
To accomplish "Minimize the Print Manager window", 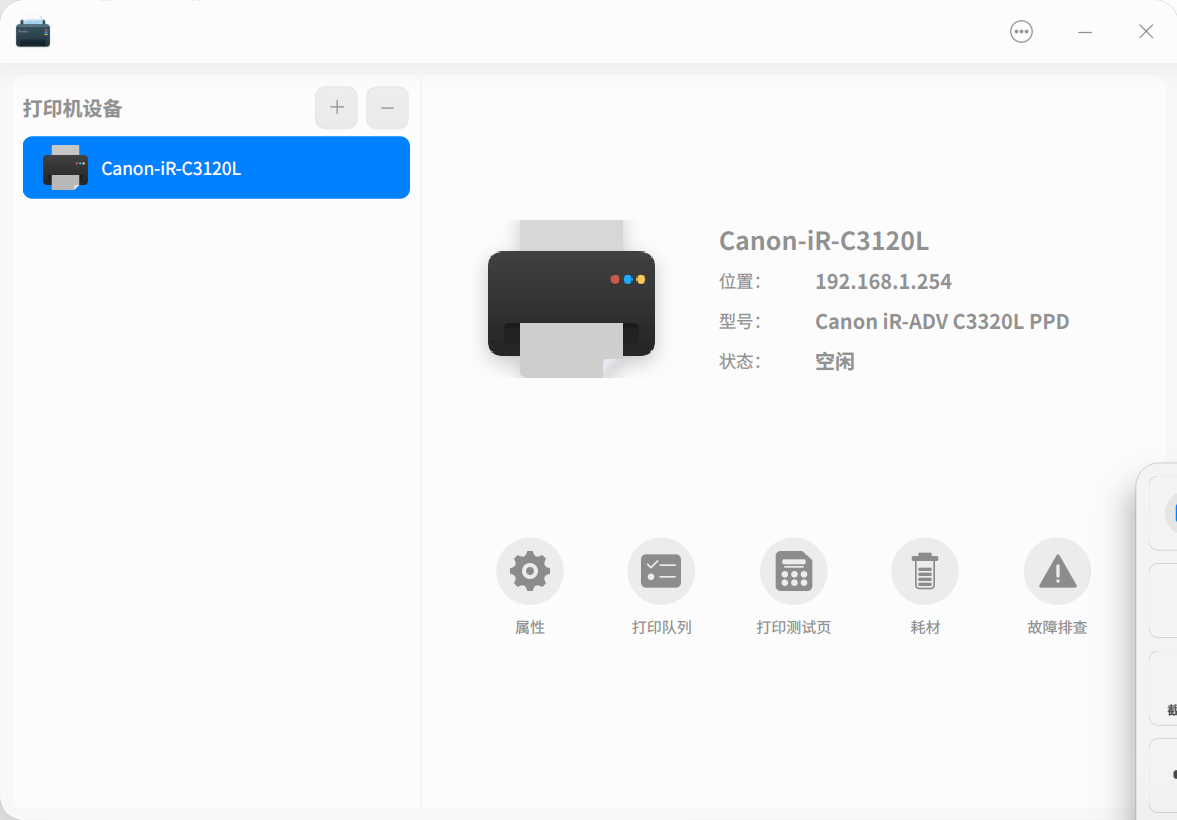I will [x=1085, y=32].
